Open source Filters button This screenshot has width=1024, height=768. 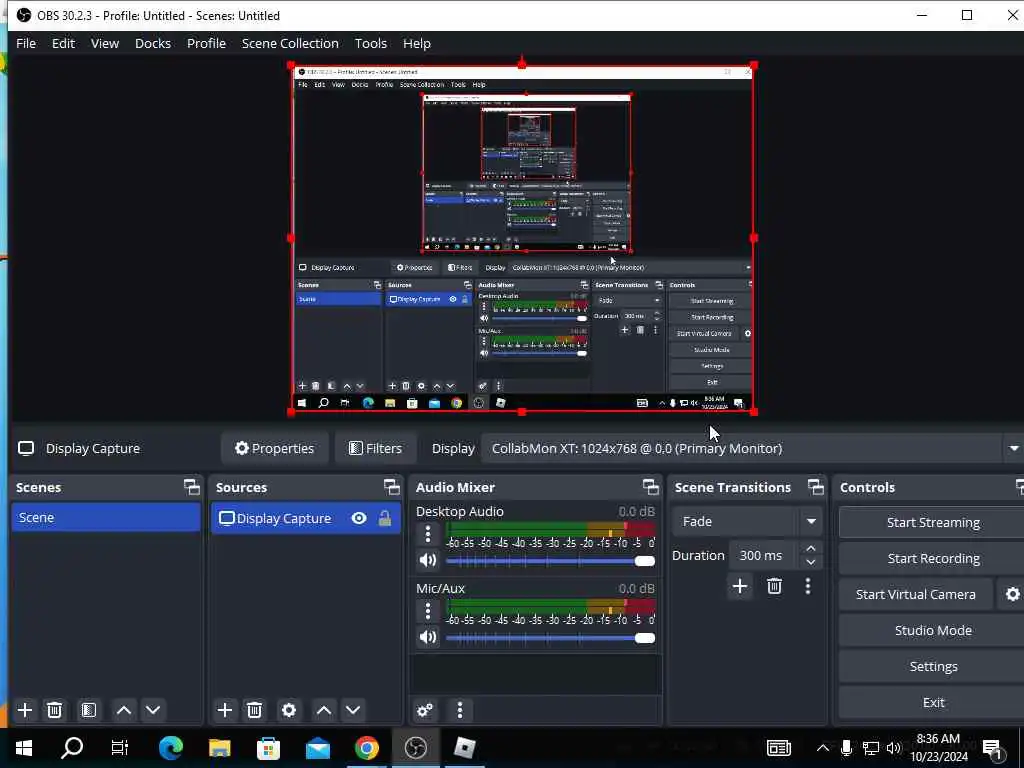pyautogui.click(x=375, y=449)
